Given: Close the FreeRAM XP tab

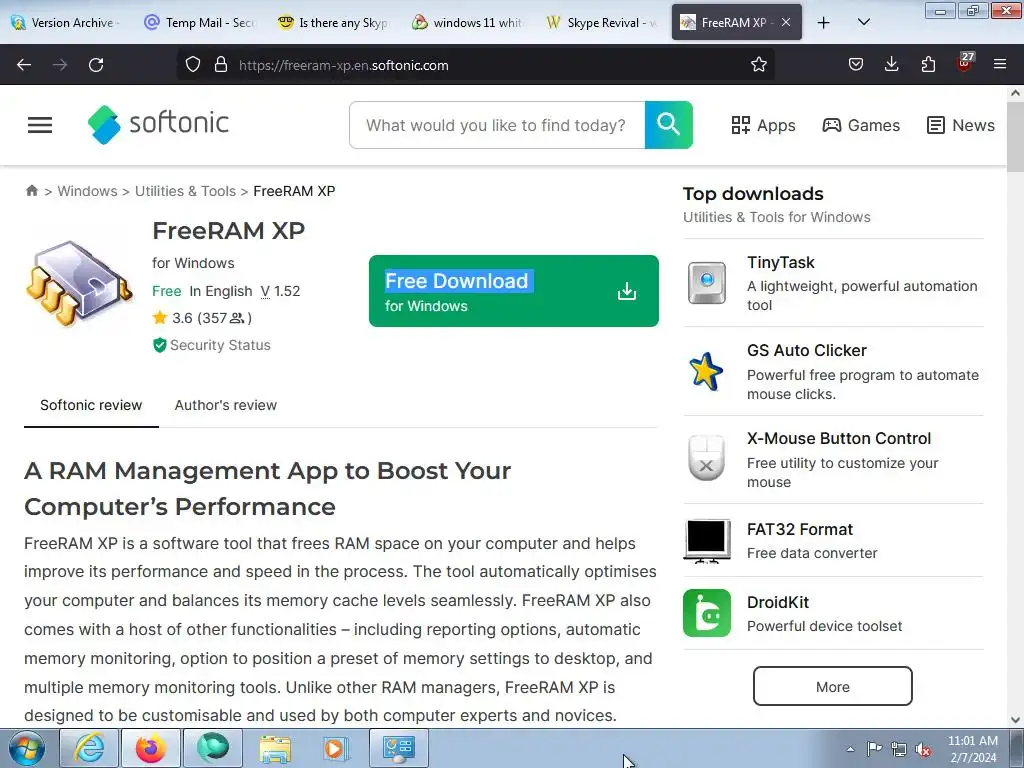Looking at the screenshot, I should [786, 22].
